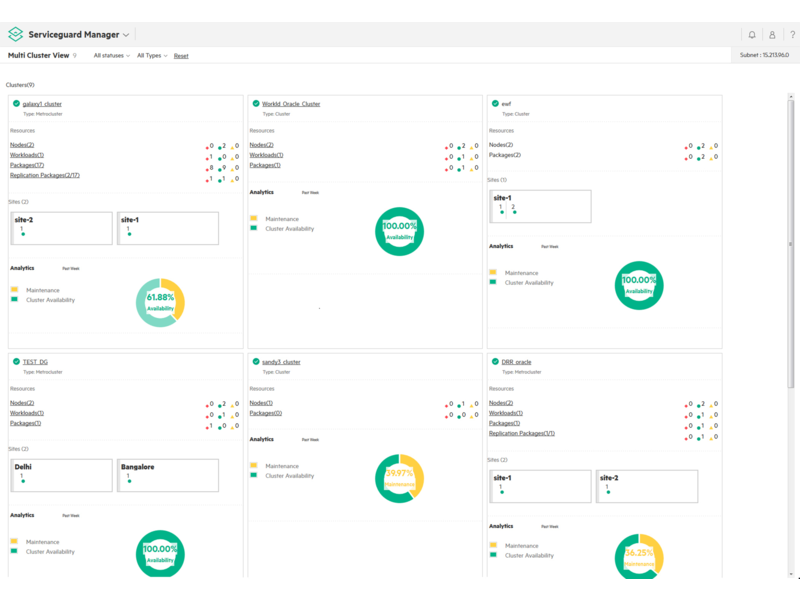Open Nodes(2) in the TEST_DG card
The width and height of the screenshot is (800, 600).
[x=22, y=403]
